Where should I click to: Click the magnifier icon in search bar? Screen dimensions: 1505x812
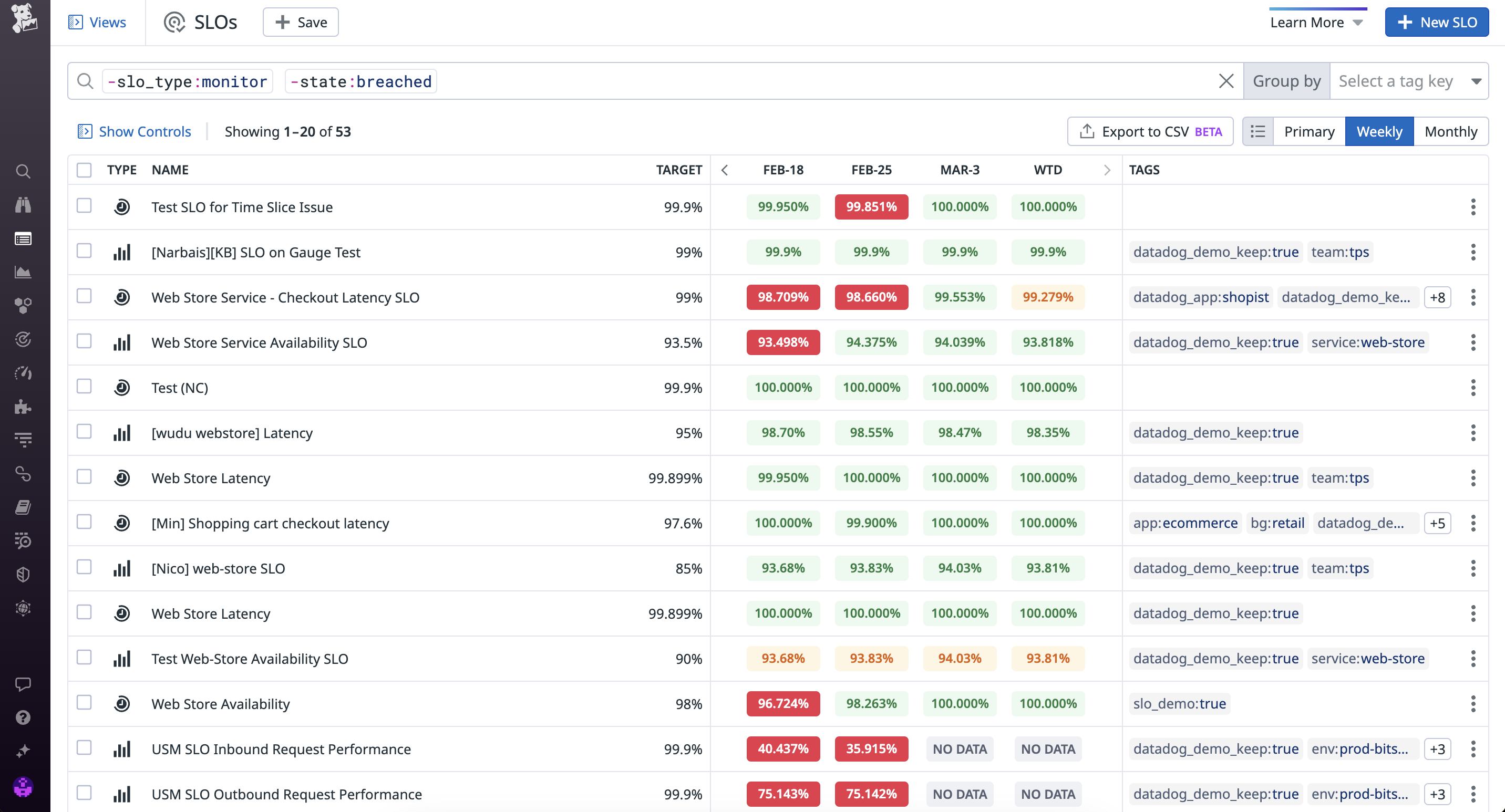(85, 81)
